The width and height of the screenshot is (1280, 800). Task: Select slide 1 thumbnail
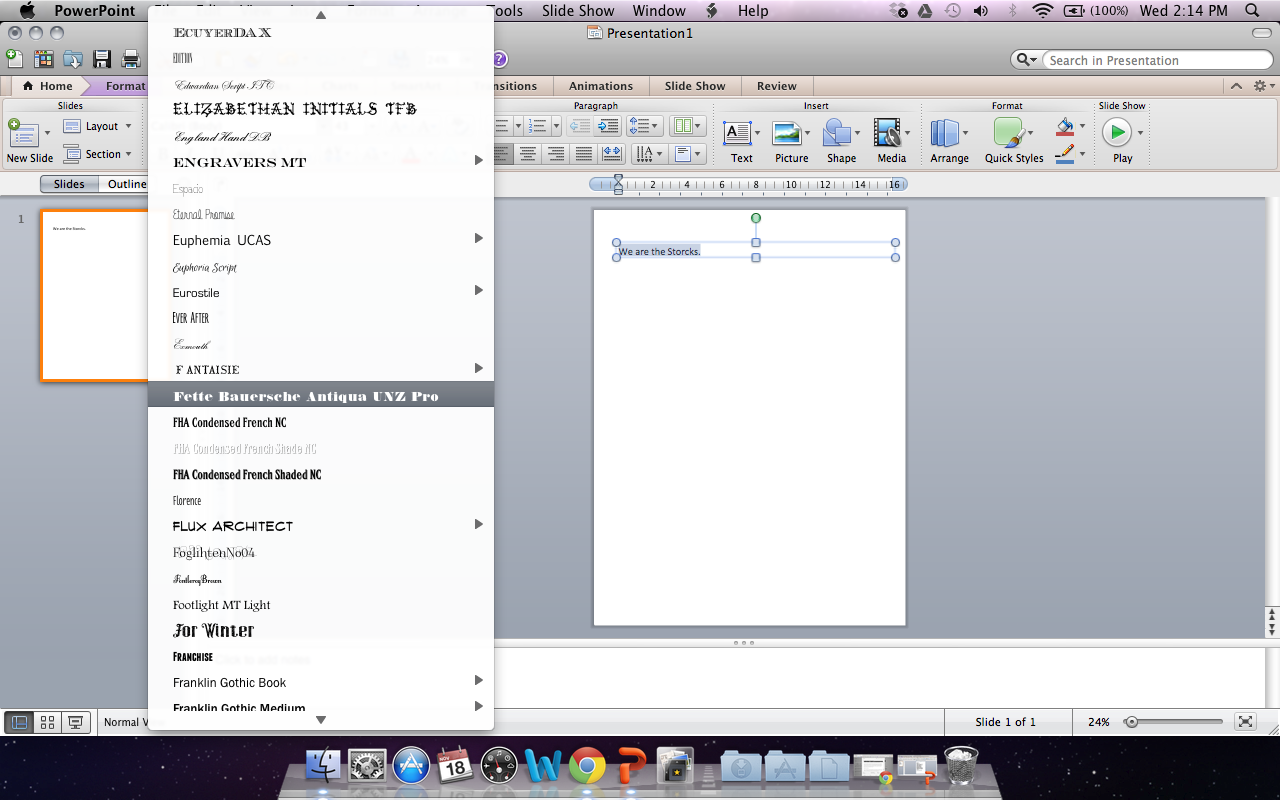tap(94, 295)
